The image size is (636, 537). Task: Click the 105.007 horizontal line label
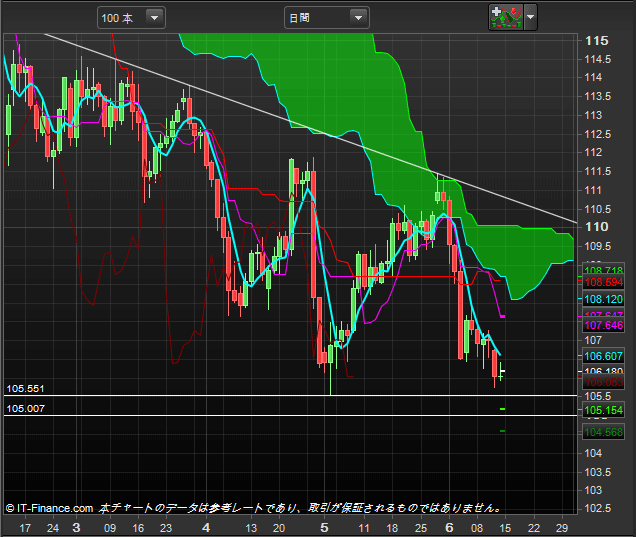25,408
